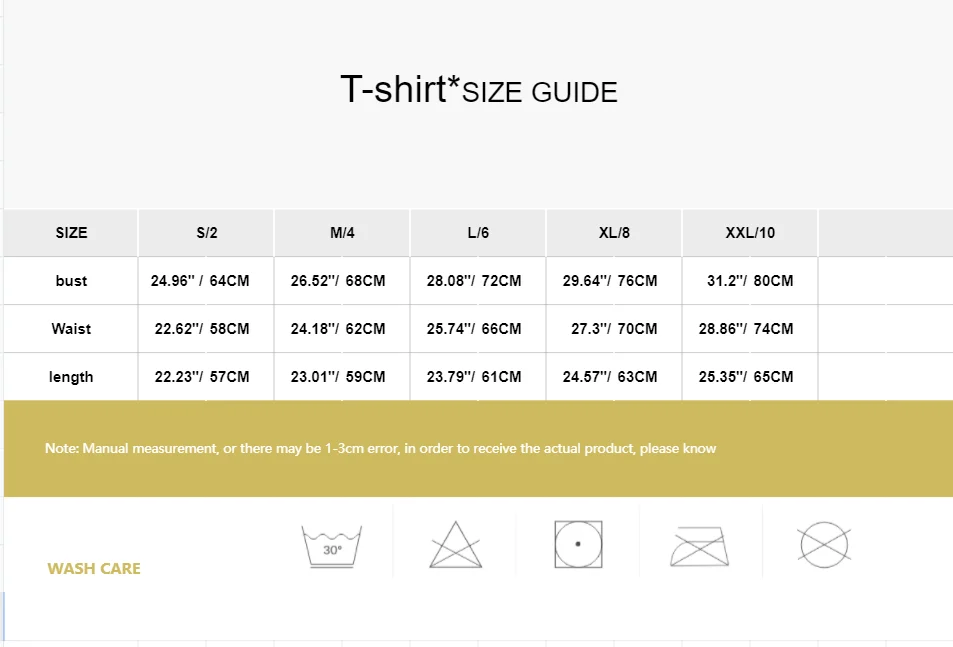Click the 26.52"/ 68CM bust cell
Viewport: 953px width, 647px height.
tap(338, 281)
